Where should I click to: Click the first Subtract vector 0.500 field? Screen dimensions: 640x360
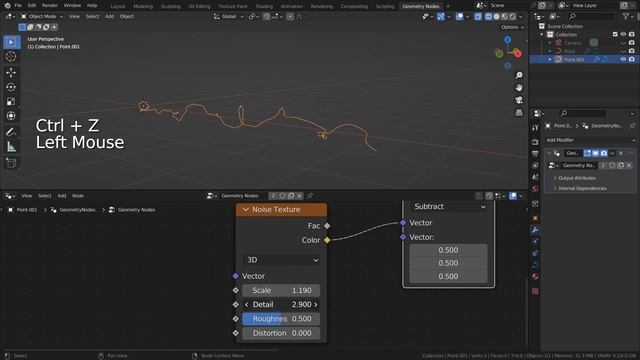449,250
